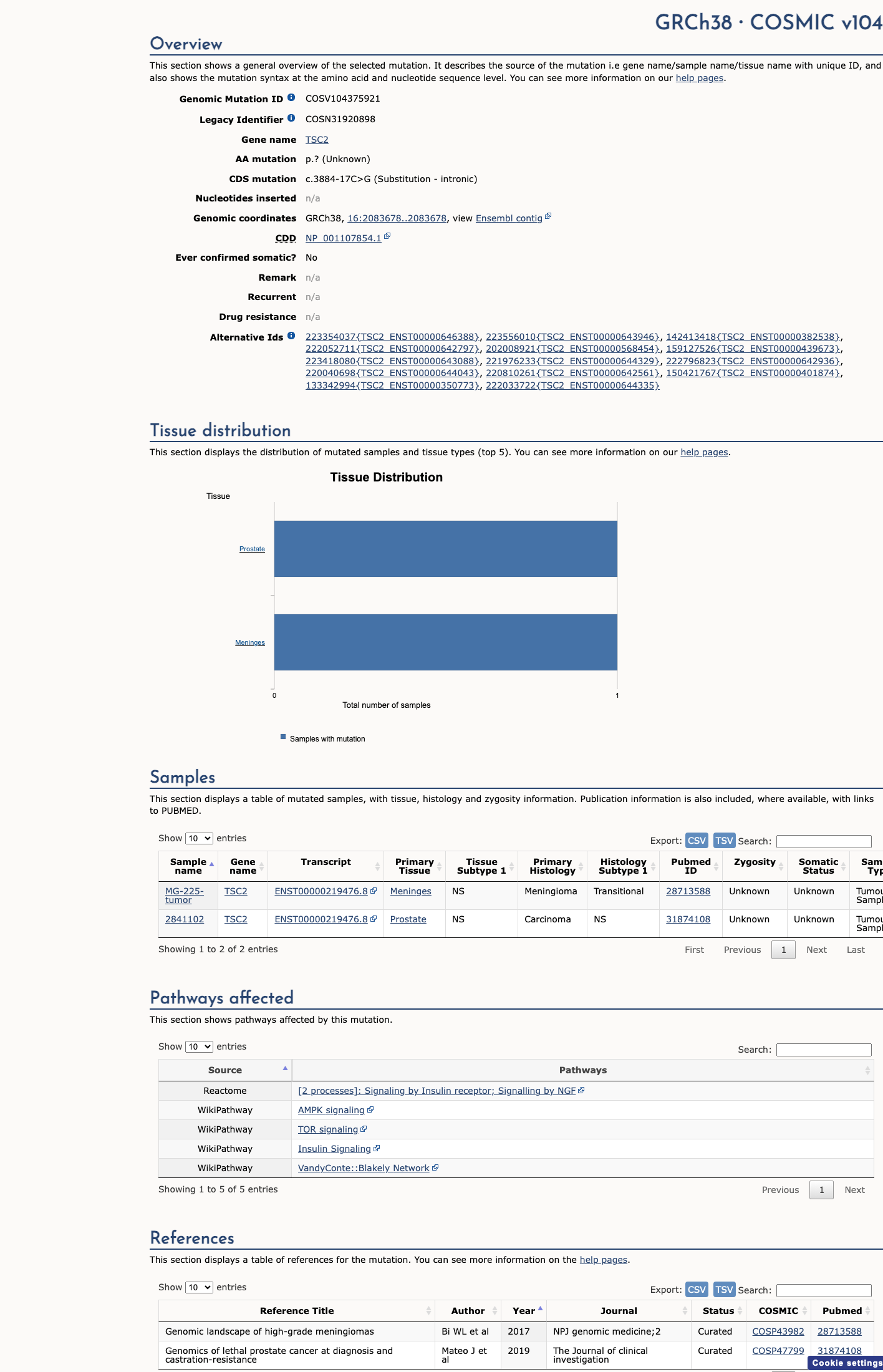Click sort arrows in Pubmed ID header
883x1372 pixels.
pyautogui.click(x=716, y=866)
